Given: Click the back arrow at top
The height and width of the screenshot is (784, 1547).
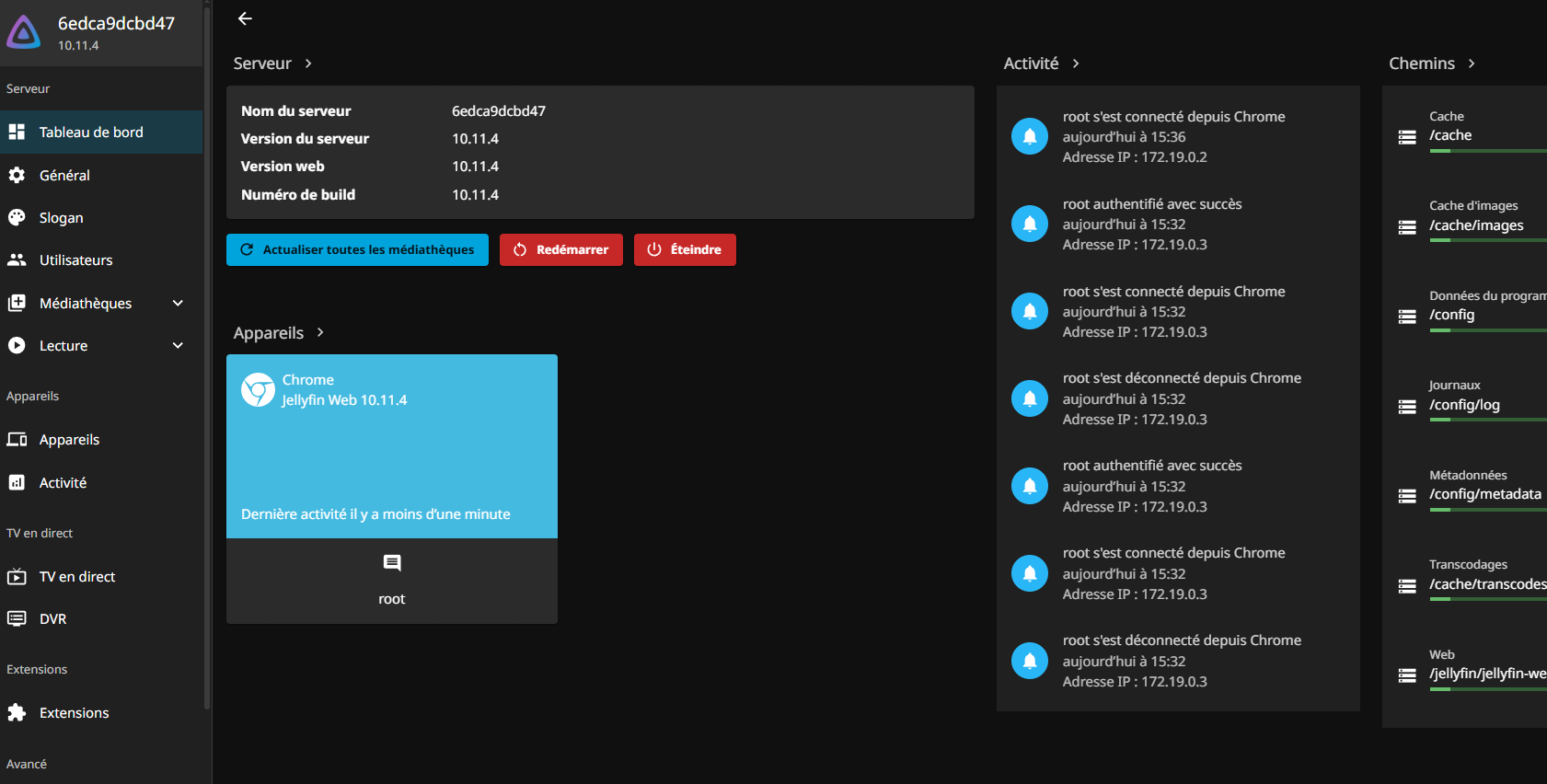Looking at the screenshot, I should coord(245,18).
